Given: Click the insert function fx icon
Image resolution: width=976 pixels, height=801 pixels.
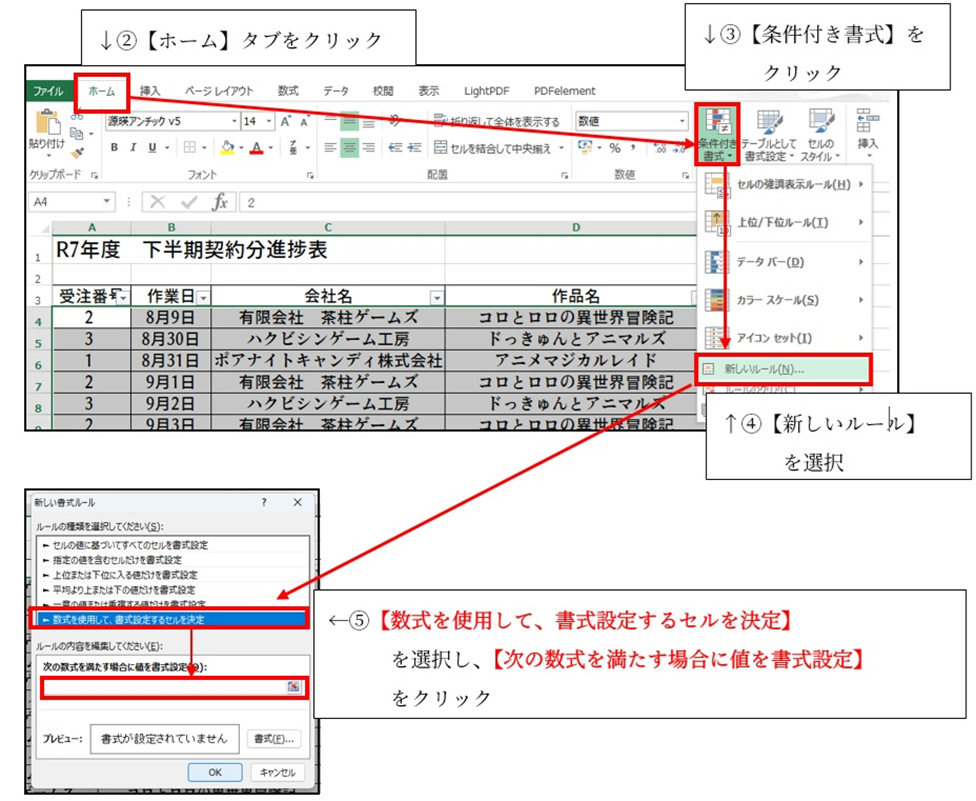Looking at the screenshot, I should point(220,202).
